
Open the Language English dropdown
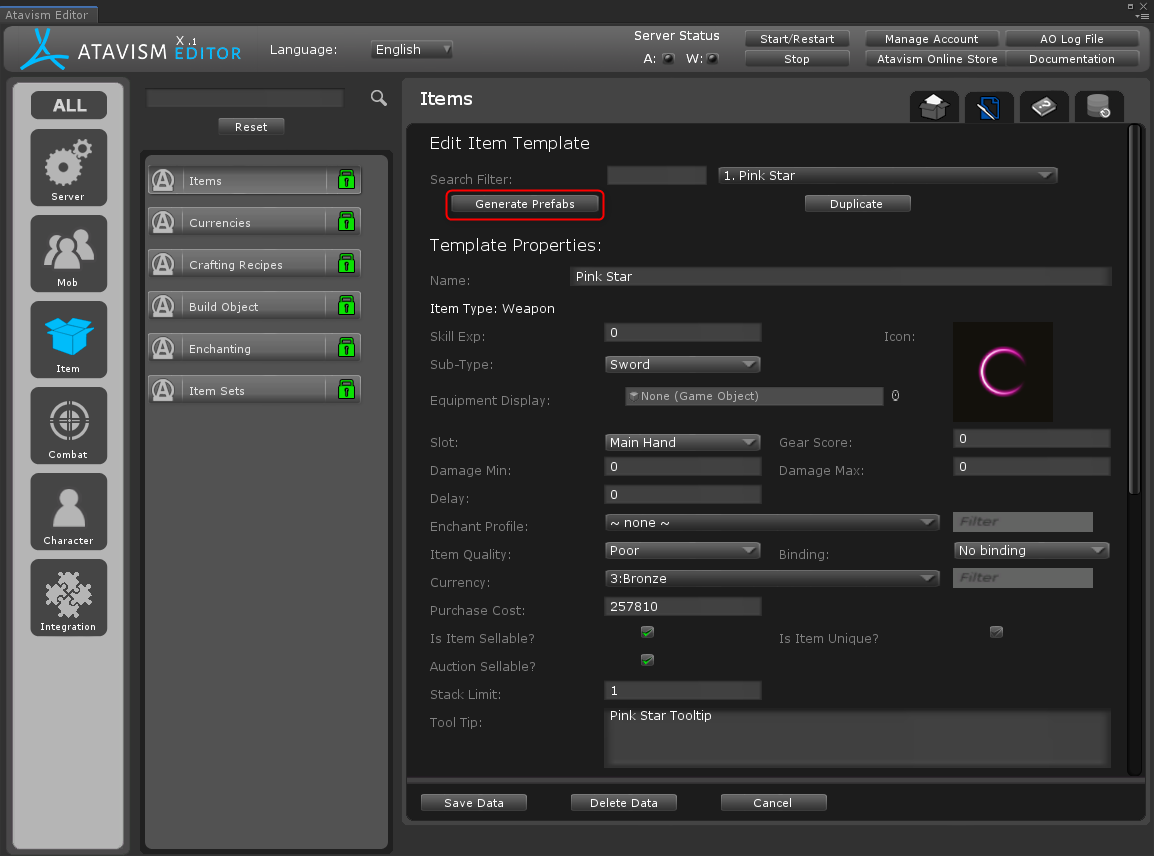(x=412, y=49)
